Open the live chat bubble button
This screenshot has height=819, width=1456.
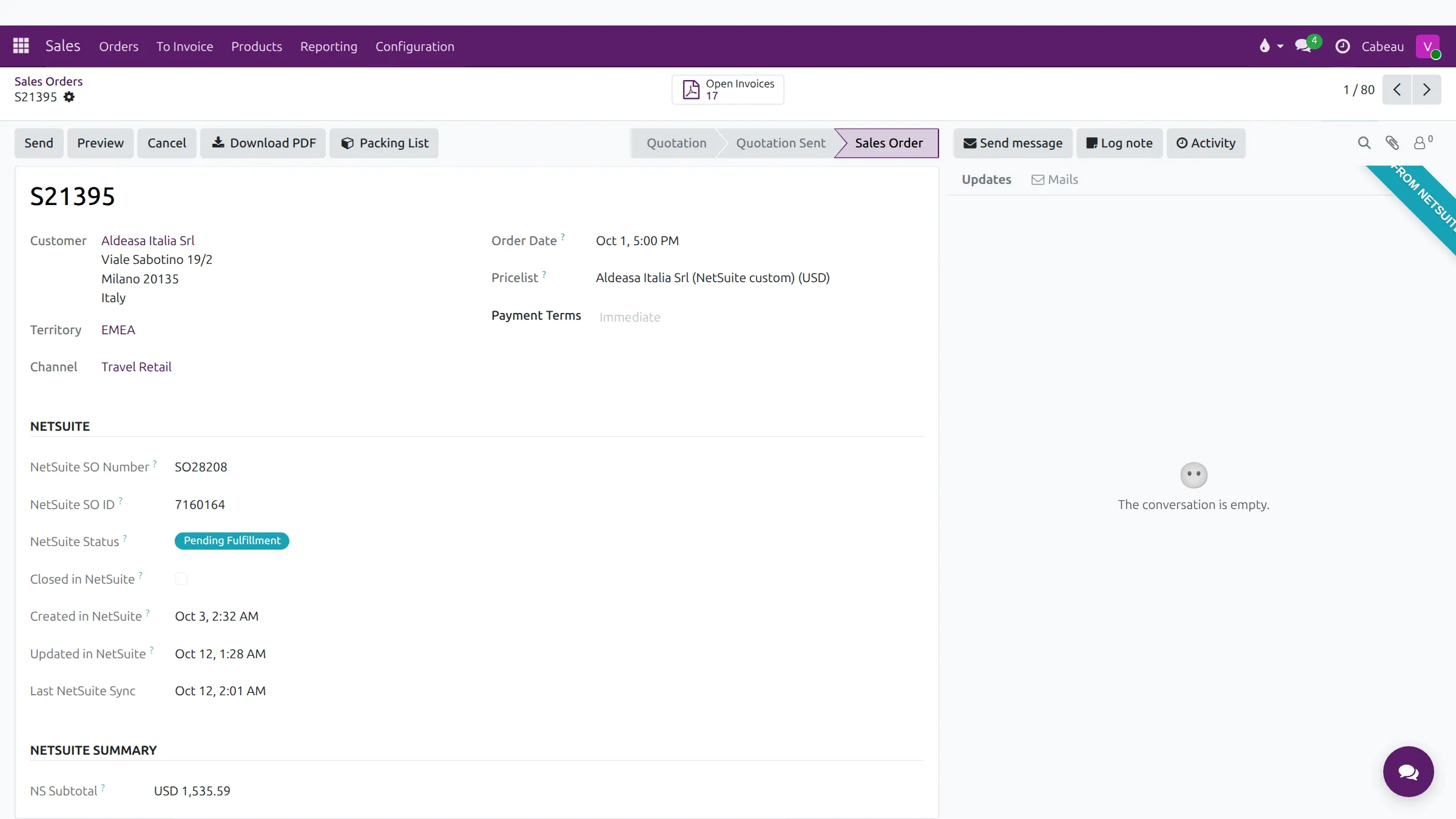click(1408, 771)
